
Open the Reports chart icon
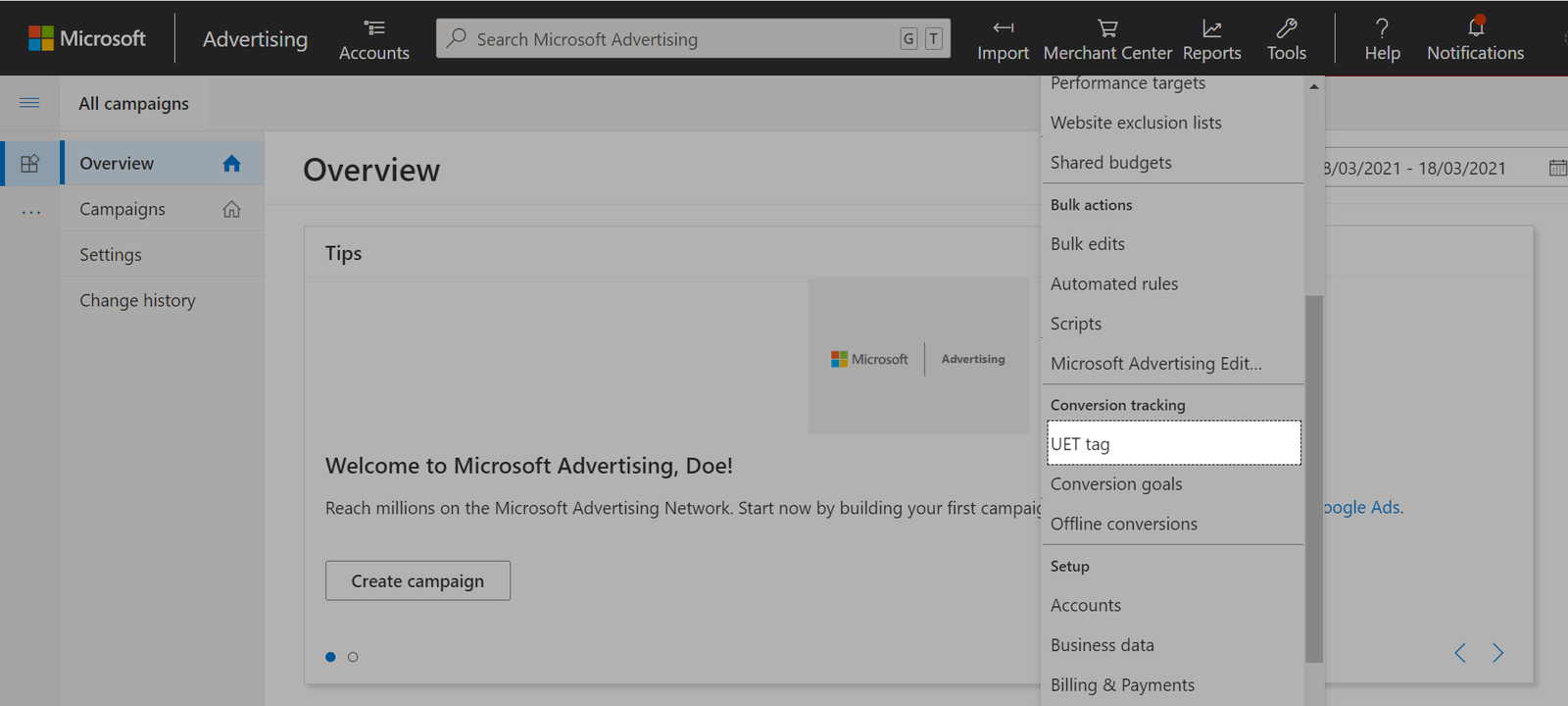point(1211,28)
